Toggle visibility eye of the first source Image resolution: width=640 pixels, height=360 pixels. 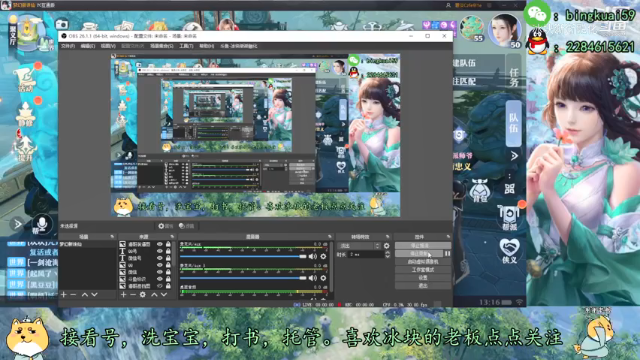pyautogui.click(x=160, y=244)
